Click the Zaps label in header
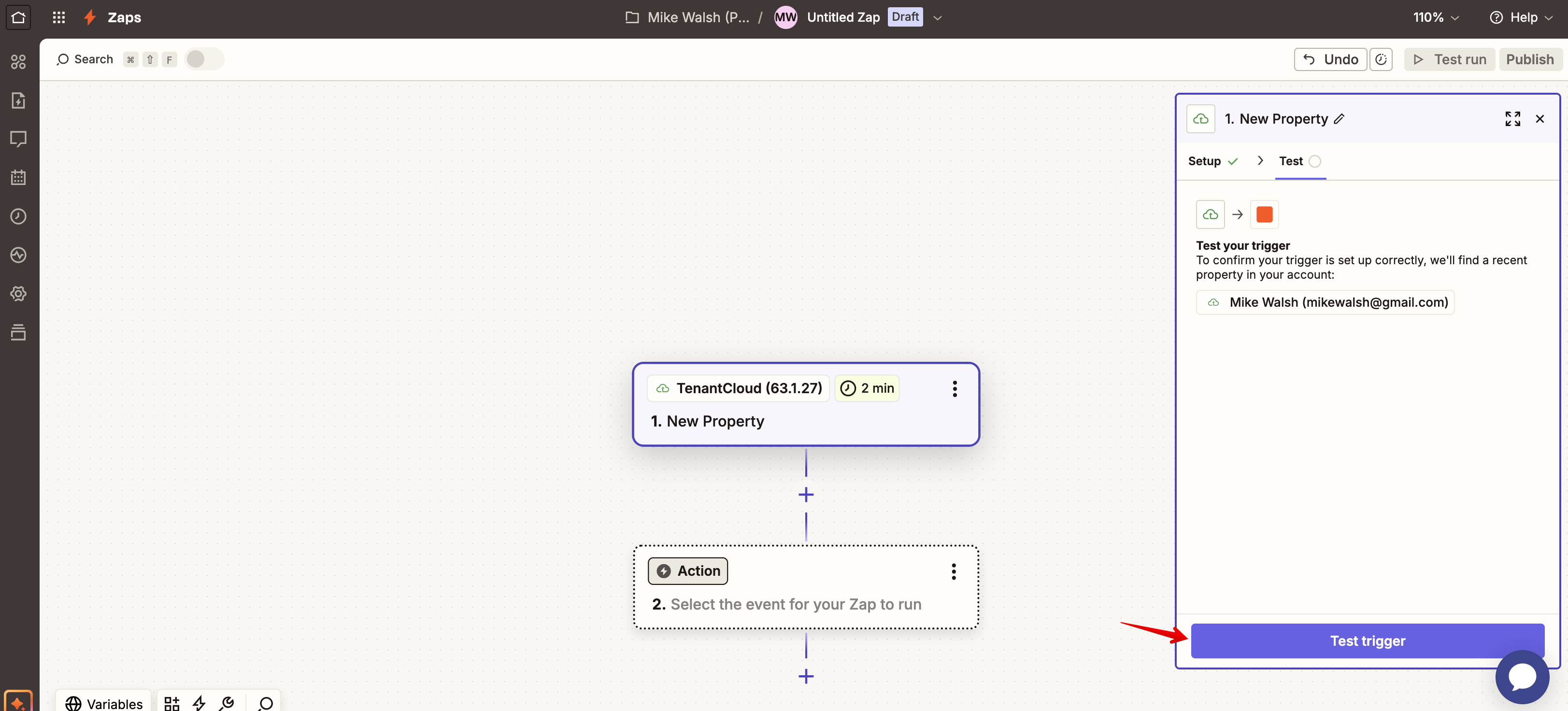 (x=124, y=17)
